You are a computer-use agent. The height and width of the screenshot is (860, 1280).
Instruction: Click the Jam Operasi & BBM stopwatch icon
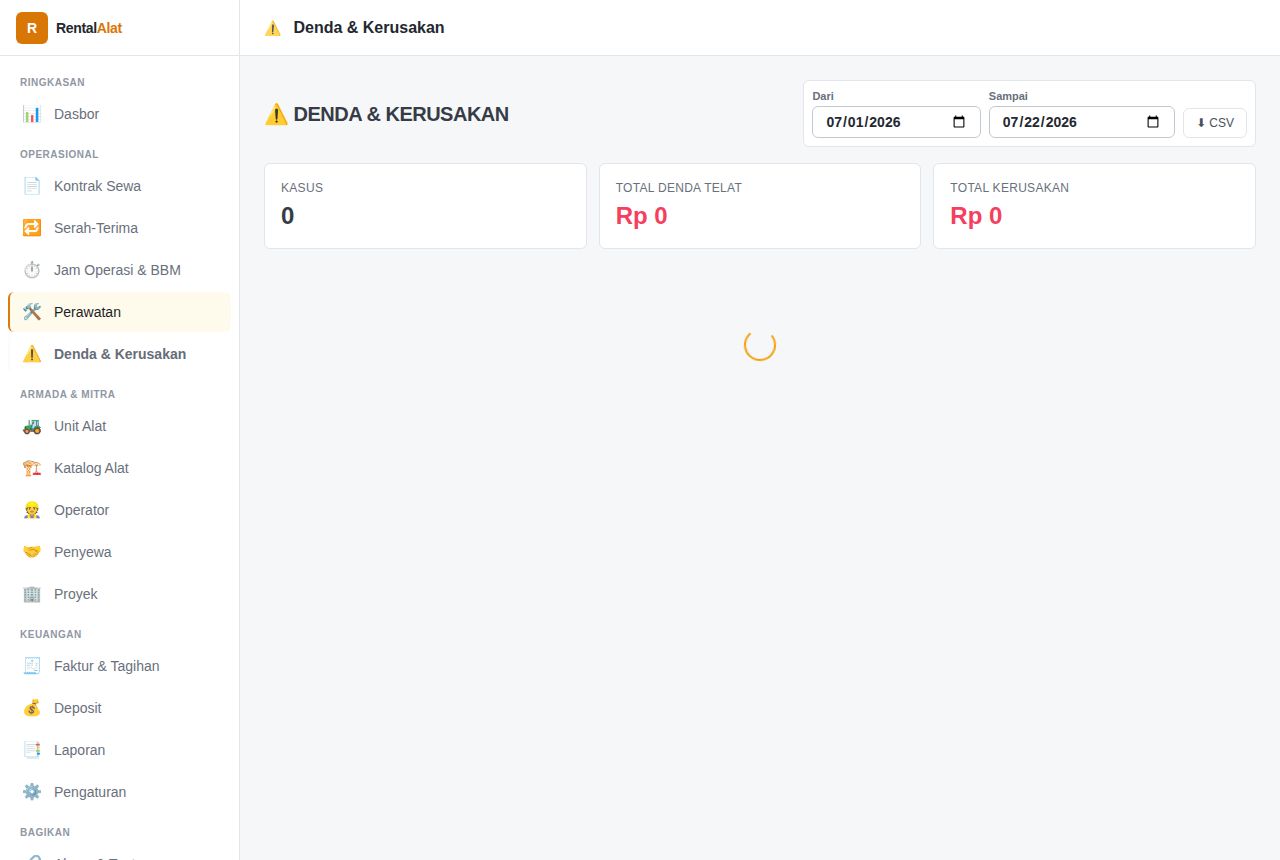[x=32, y=270]
